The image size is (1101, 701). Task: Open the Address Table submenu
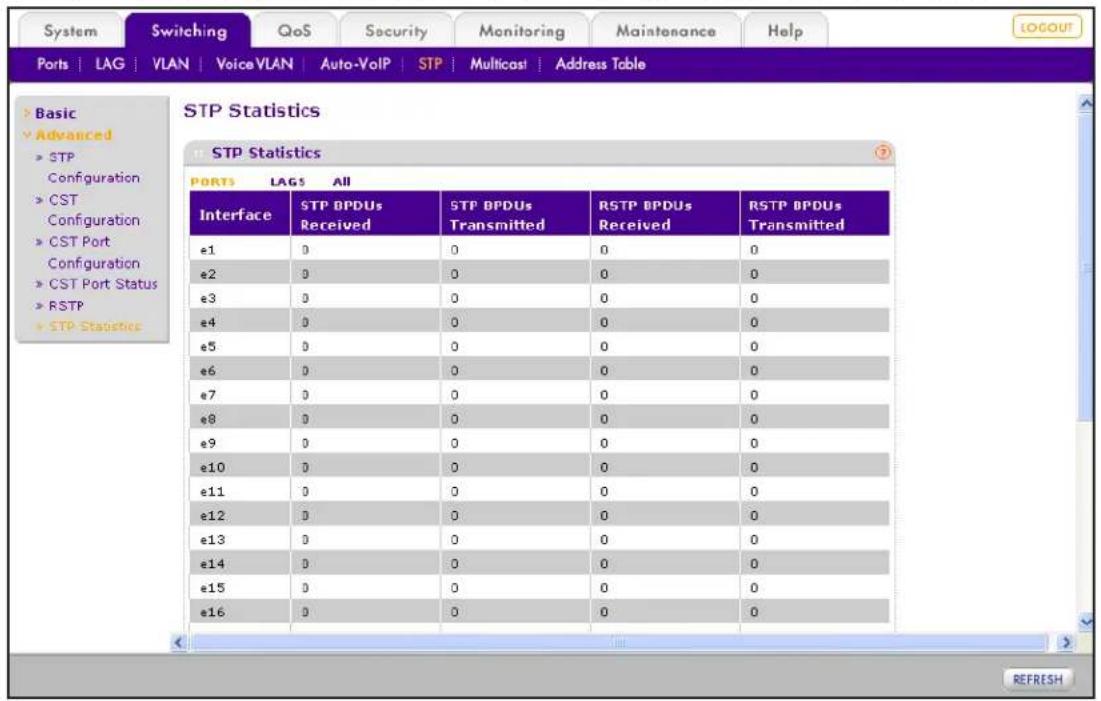click(x=600, y=64)
